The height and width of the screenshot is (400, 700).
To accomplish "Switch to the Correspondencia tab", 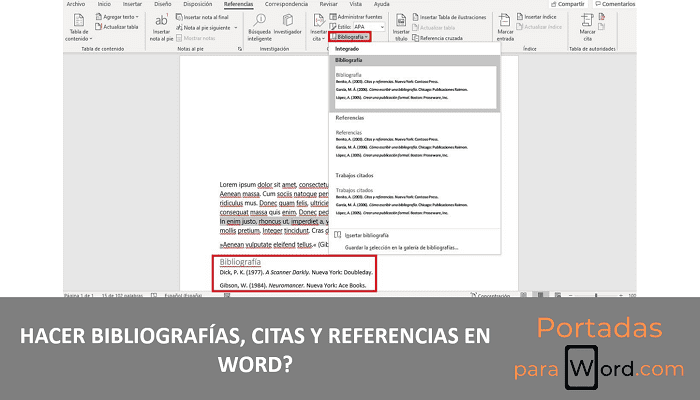I will (x=286, y=4).
